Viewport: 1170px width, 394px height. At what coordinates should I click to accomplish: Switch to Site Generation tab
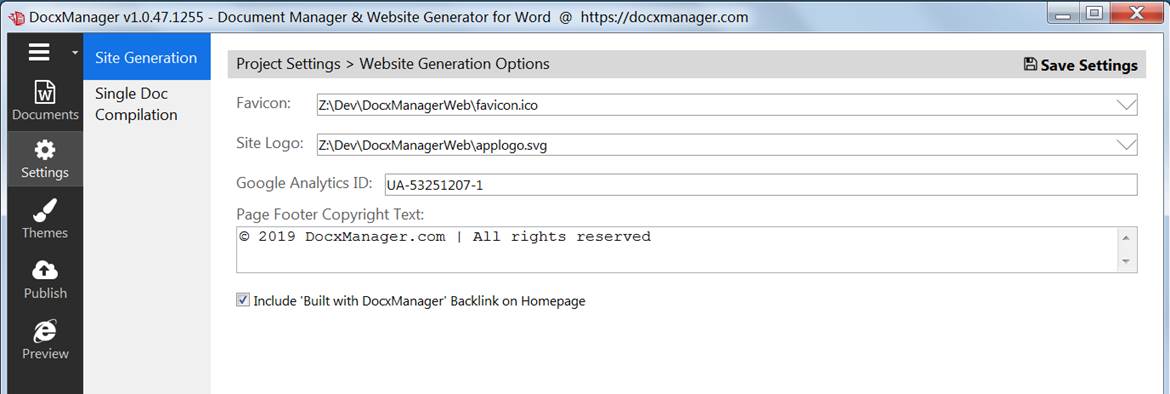pyautogui.click(x=146, y=57)
